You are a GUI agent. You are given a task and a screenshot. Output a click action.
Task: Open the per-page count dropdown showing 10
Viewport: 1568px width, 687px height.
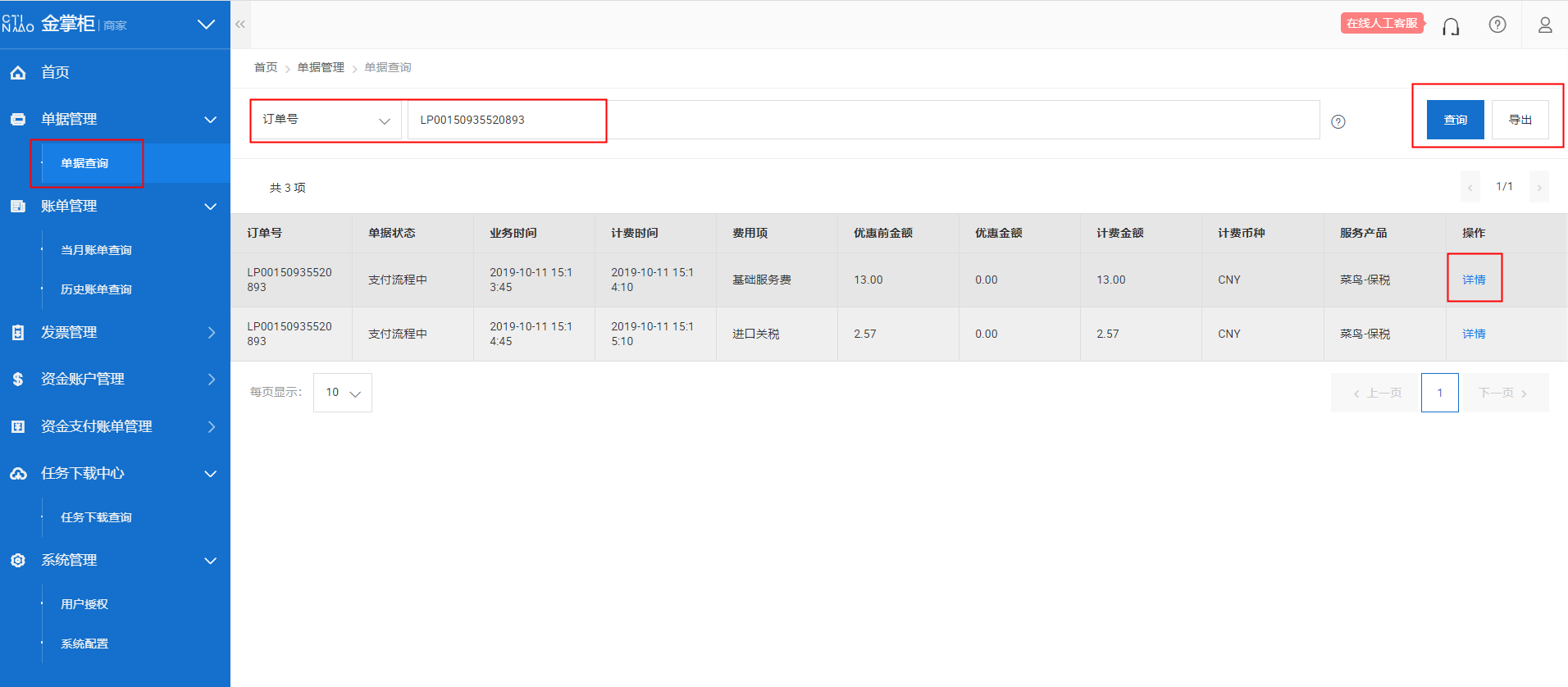click(343, 393)
